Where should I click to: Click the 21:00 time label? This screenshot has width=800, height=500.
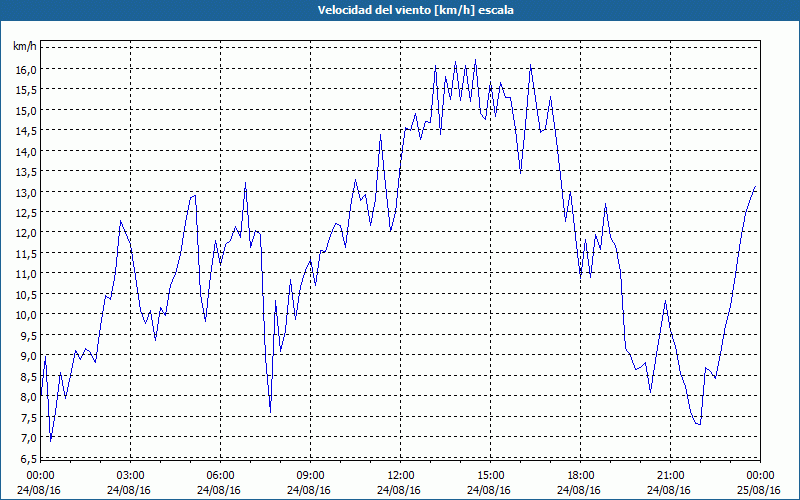[670, 476]
